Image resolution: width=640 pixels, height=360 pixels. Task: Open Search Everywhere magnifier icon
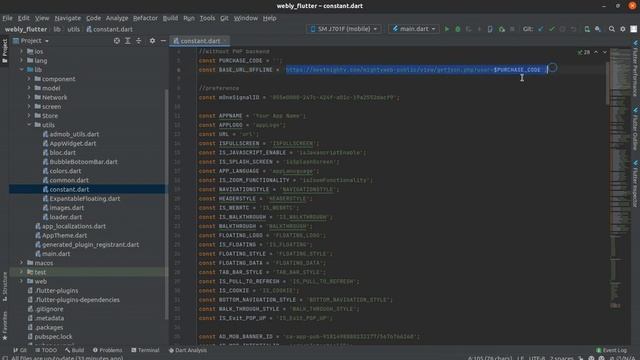tap(611, 29)
